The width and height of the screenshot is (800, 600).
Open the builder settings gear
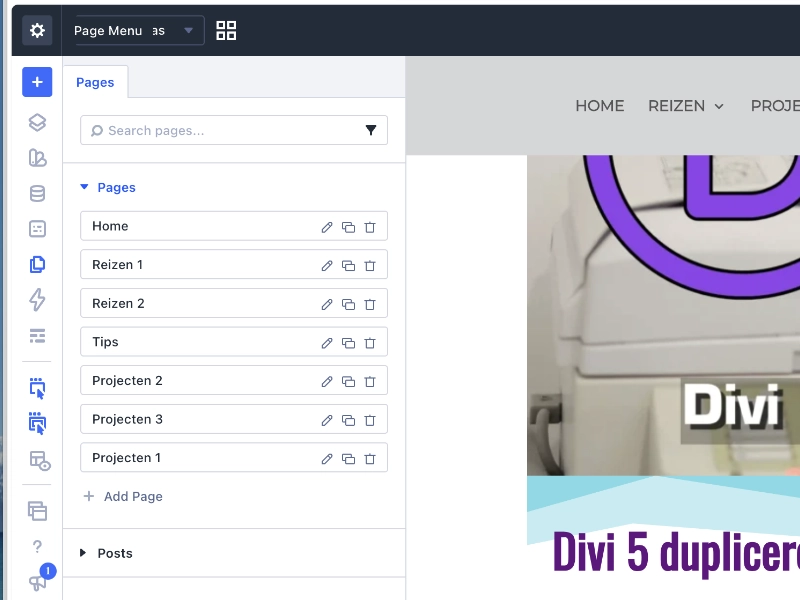37,31
